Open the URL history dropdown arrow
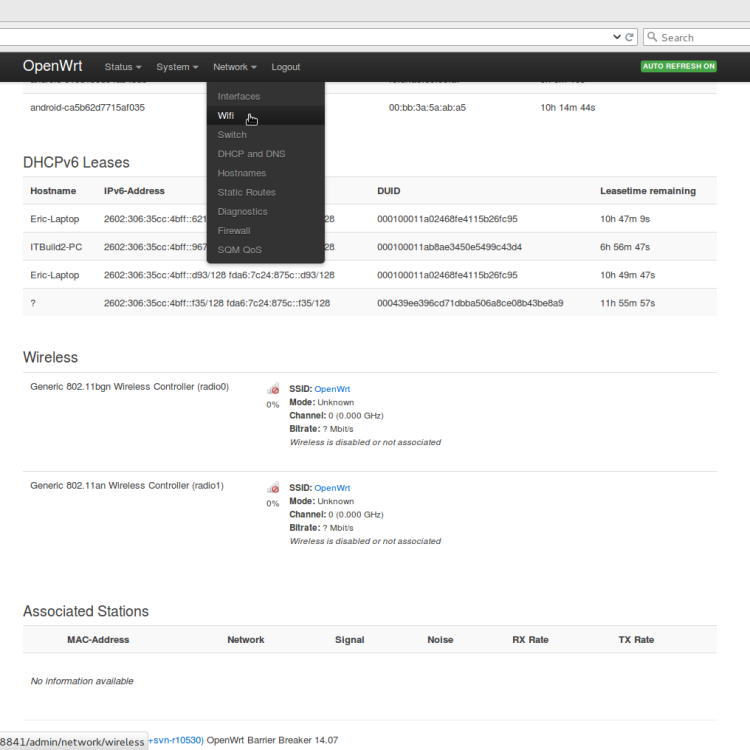Viewport: 750px width, 750px height. pyautogui.click(x=617, y=37)
